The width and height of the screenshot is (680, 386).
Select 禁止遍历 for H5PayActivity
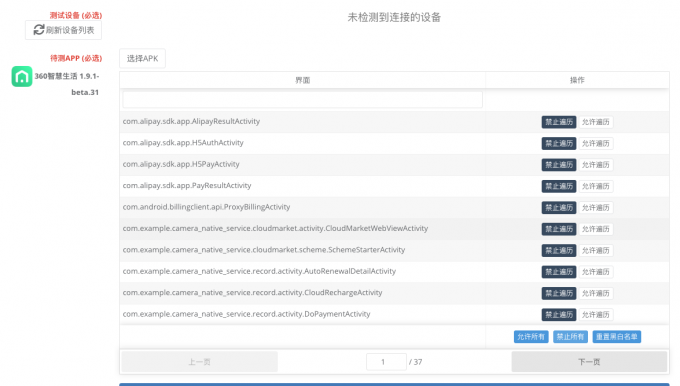[559, 165]
